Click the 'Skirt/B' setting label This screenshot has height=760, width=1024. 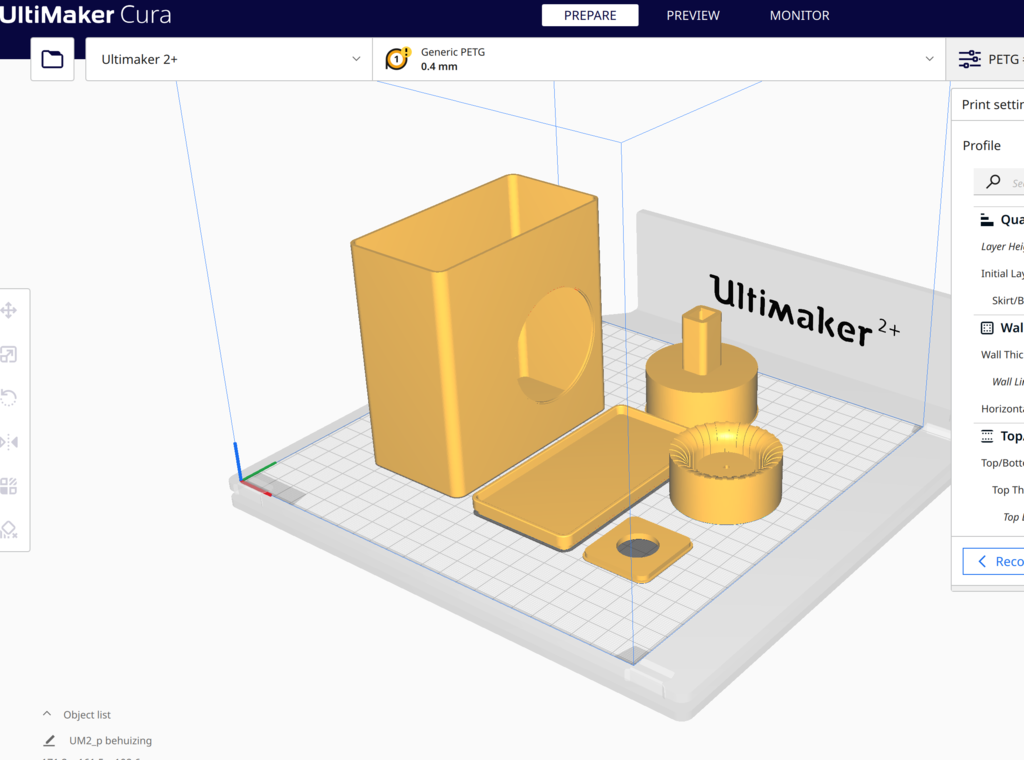tap(1008, 300)
